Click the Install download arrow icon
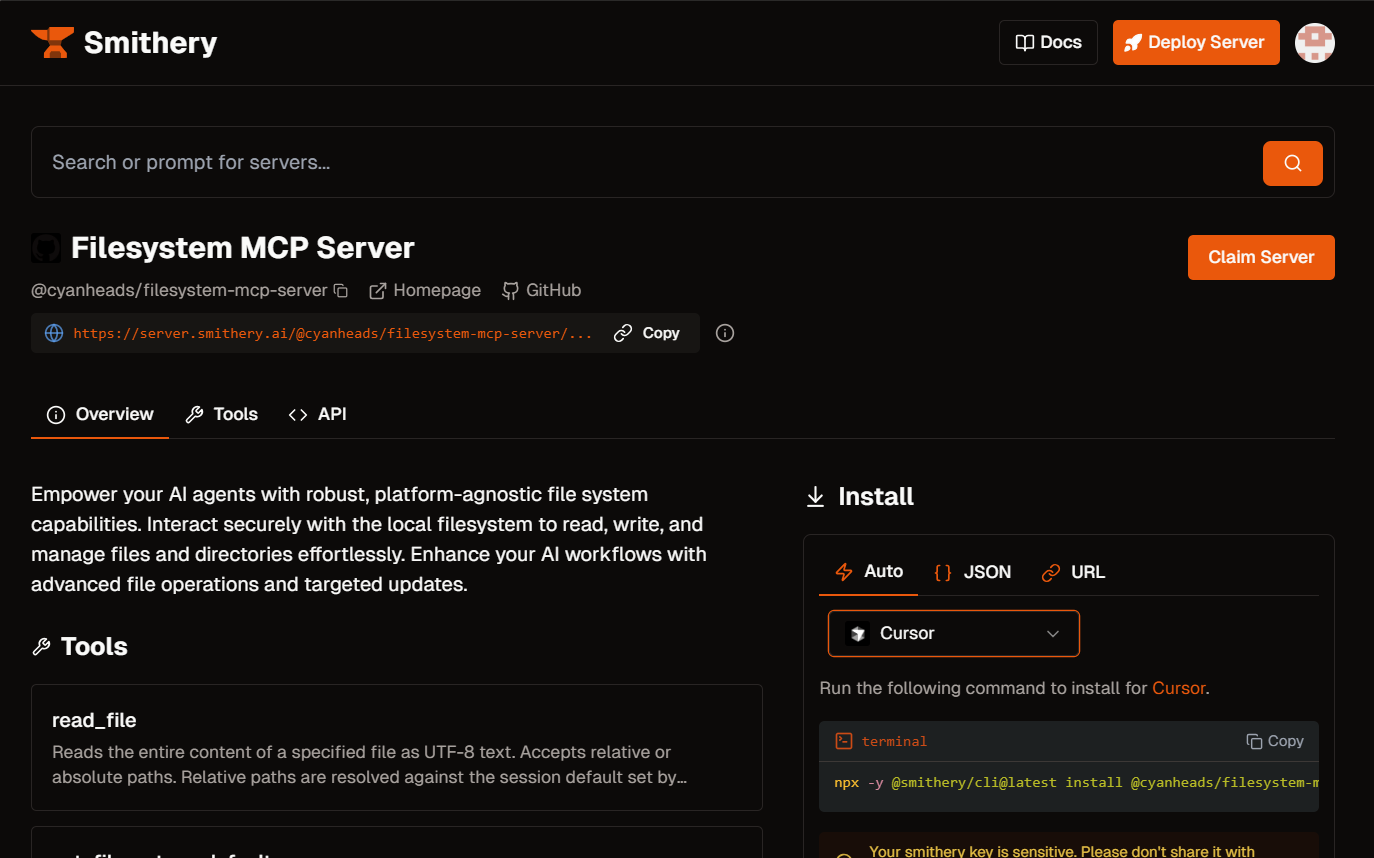This screenshot has height=858, width=1374. click(816, 497)
